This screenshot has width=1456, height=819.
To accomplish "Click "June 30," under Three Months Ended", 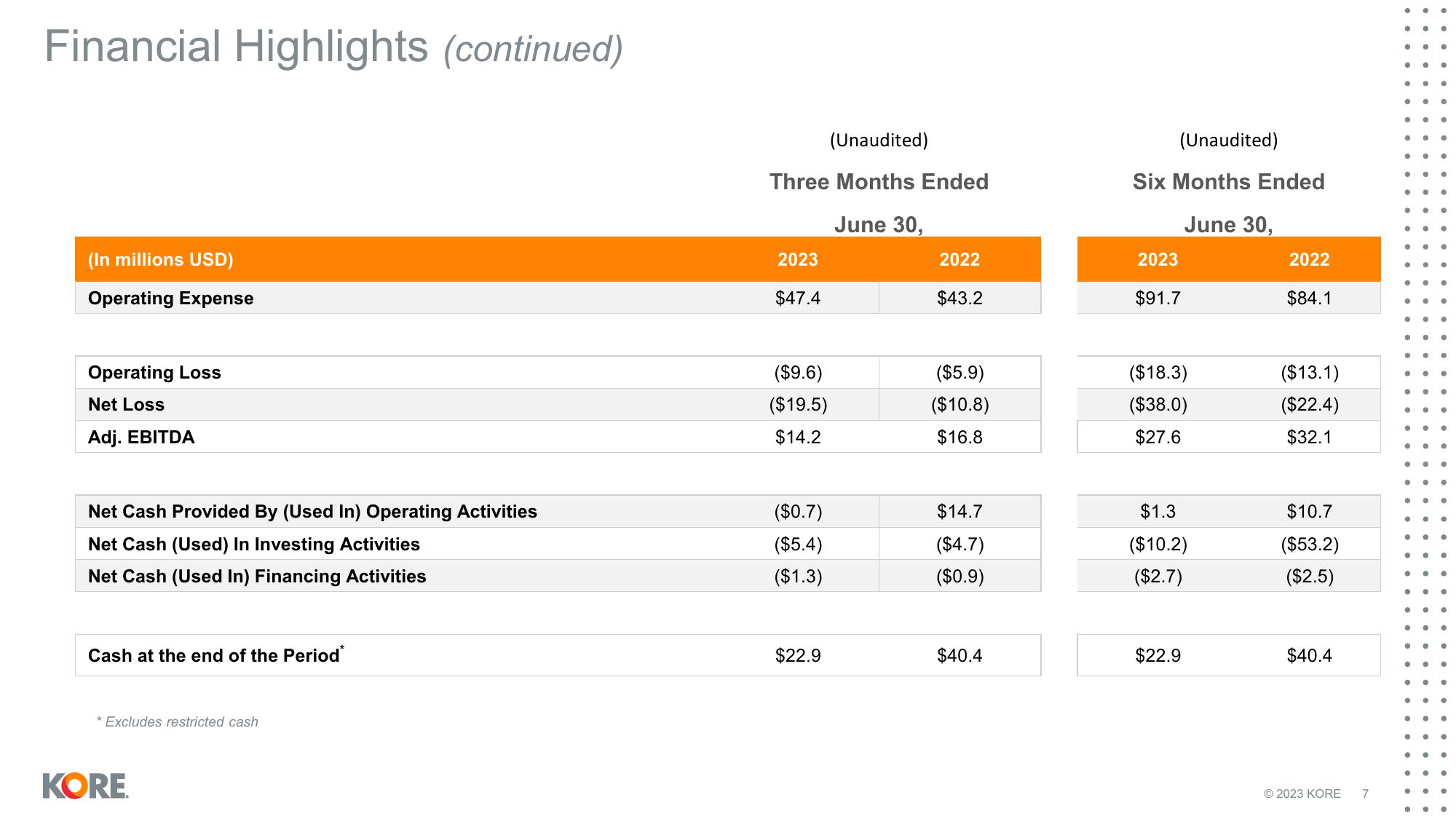I will [x=879, y=225].
